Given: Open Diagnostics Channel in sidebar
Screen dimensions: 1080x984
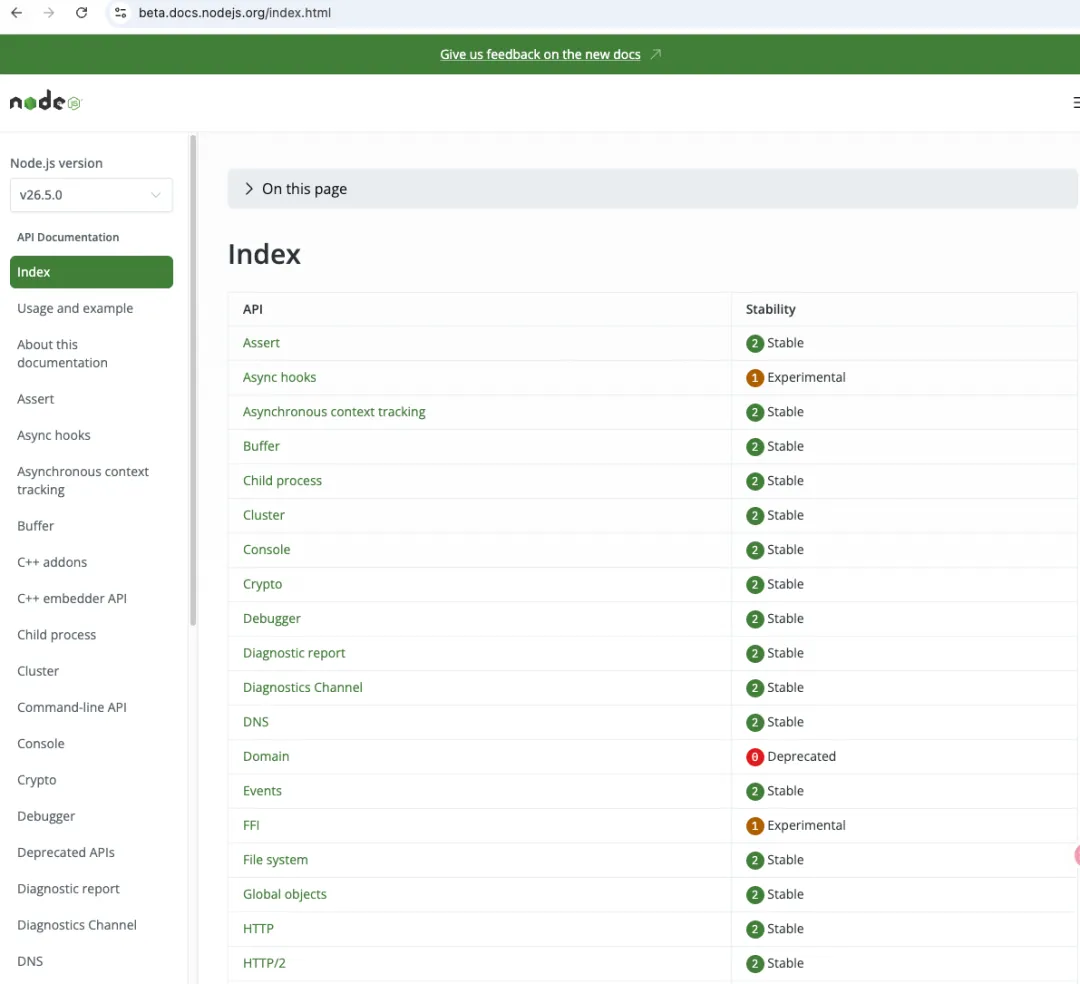Looking at the screenshot, I should point(76,925).
